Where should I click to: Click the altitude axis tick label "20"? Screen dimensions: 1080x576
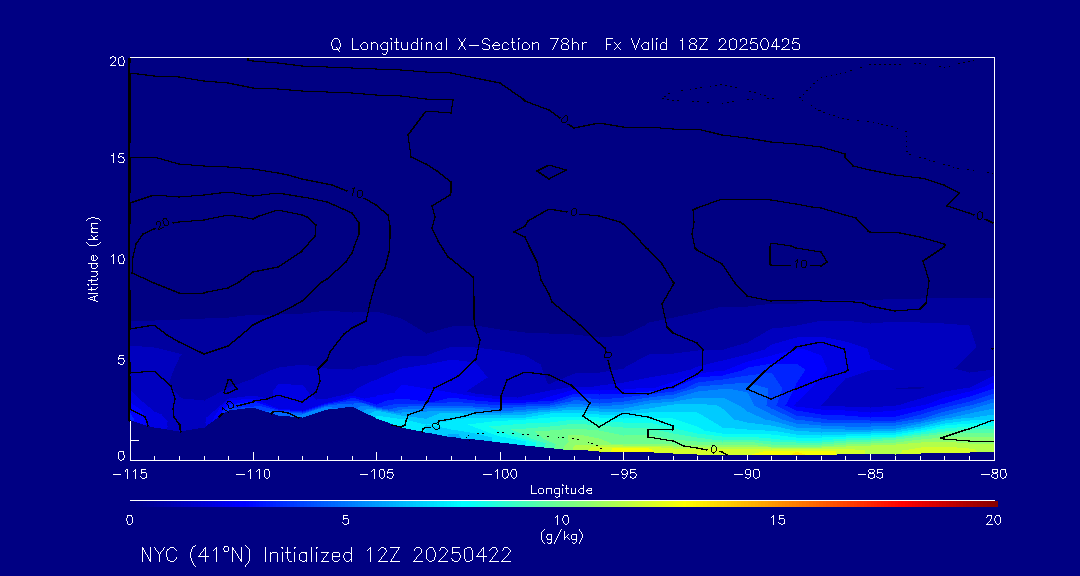click(x=116, y=61)
